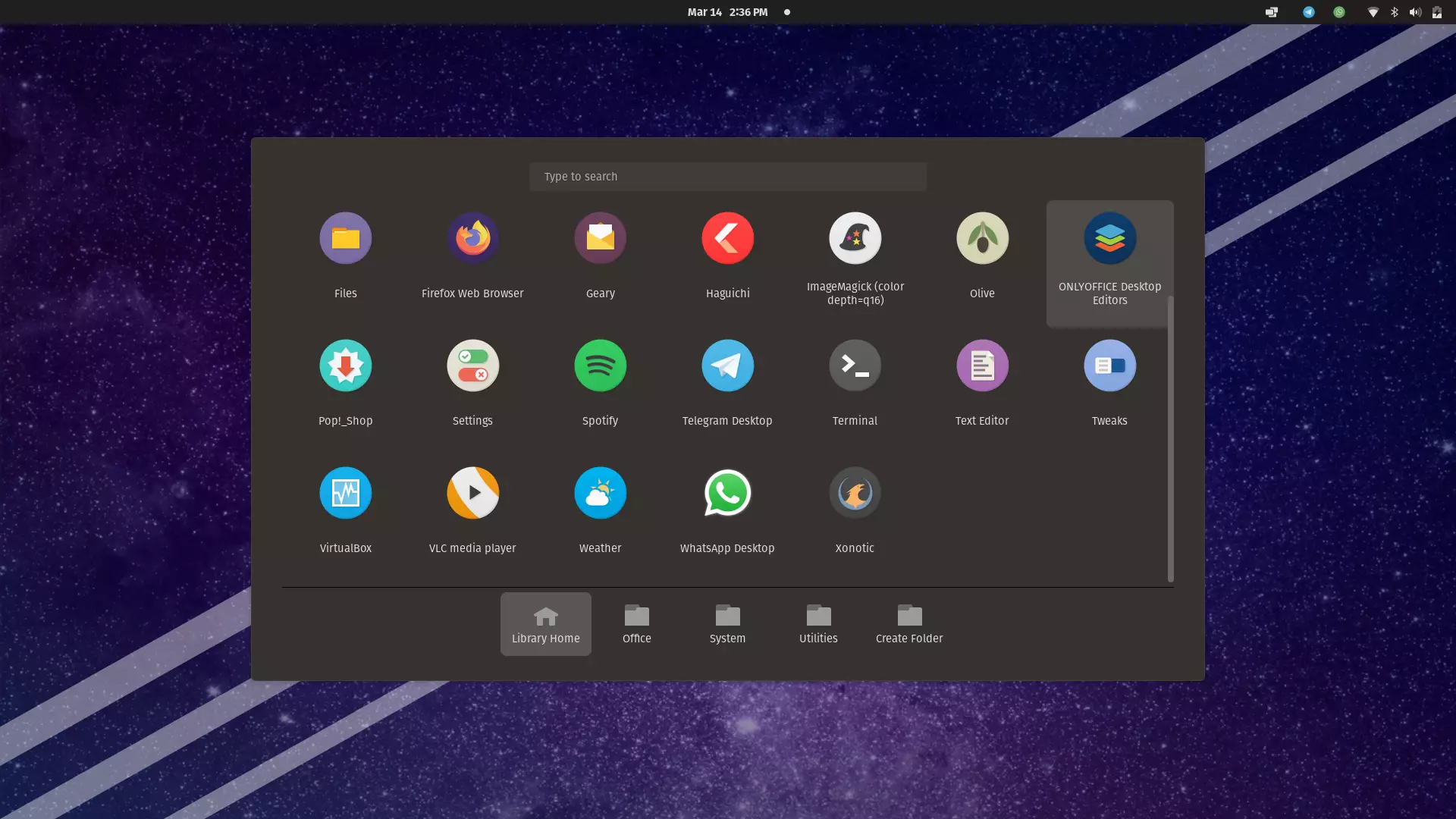This screenshot has width=1456, height=819.
Task: Click the Create Folder button
Action: coord(909,624)
